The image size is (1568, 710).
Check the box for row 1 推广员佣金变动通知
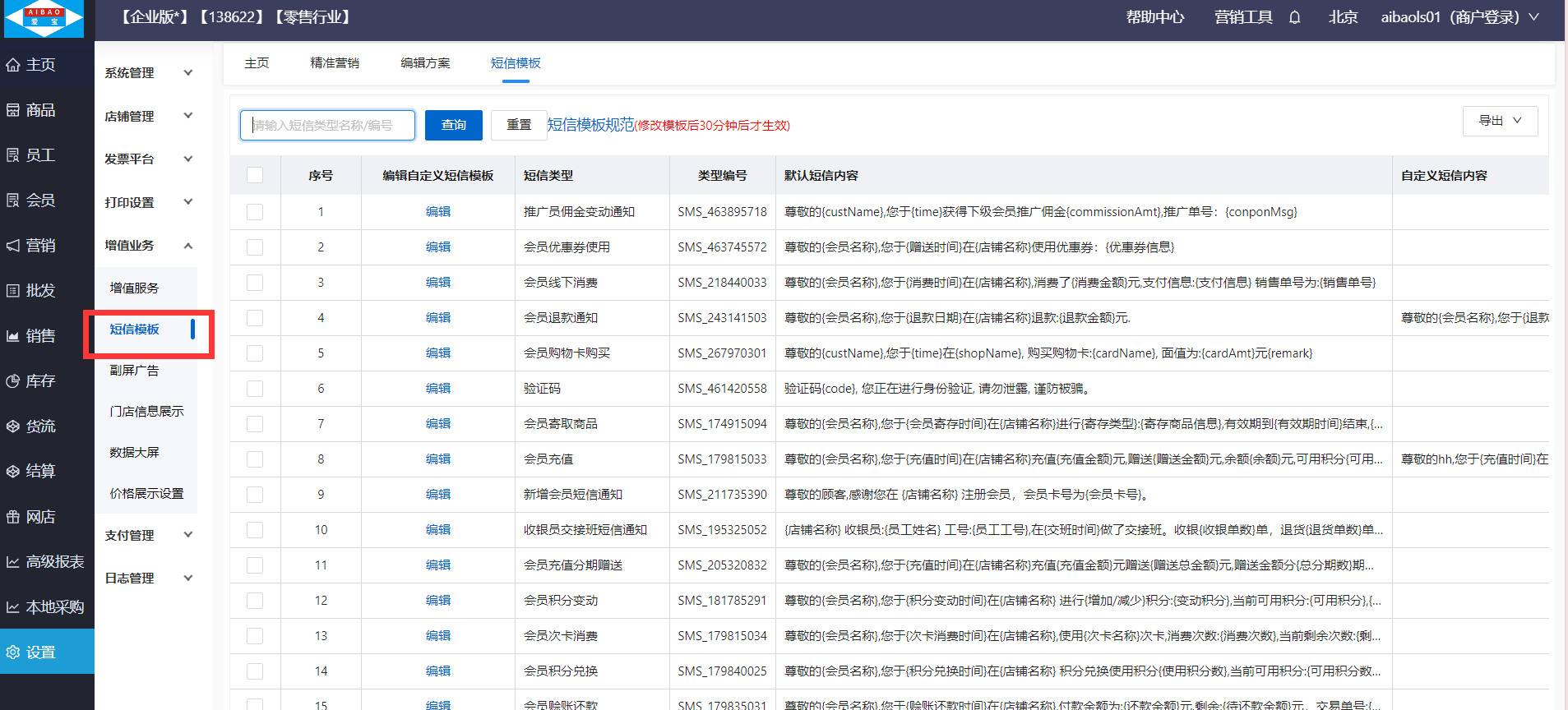click(255, 212)
